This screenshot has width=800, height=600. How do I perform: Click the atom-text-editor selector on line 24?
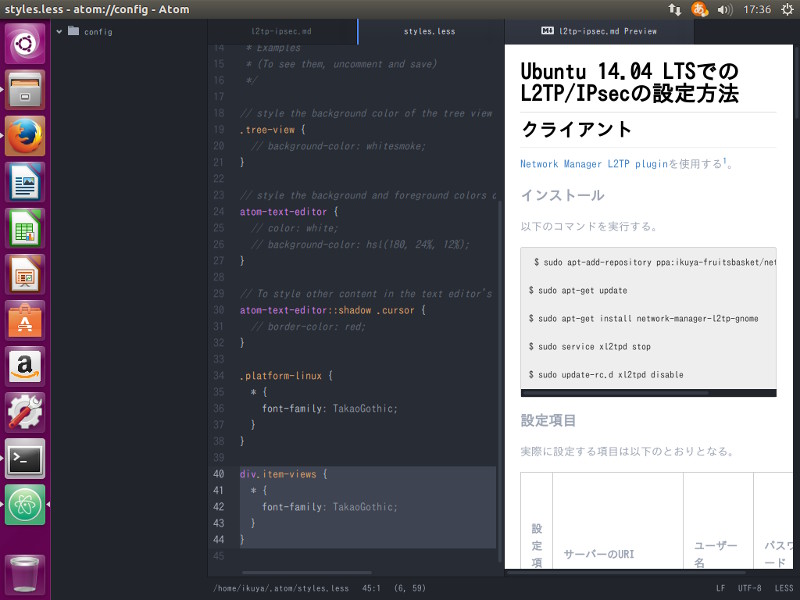tap(283, 211)
